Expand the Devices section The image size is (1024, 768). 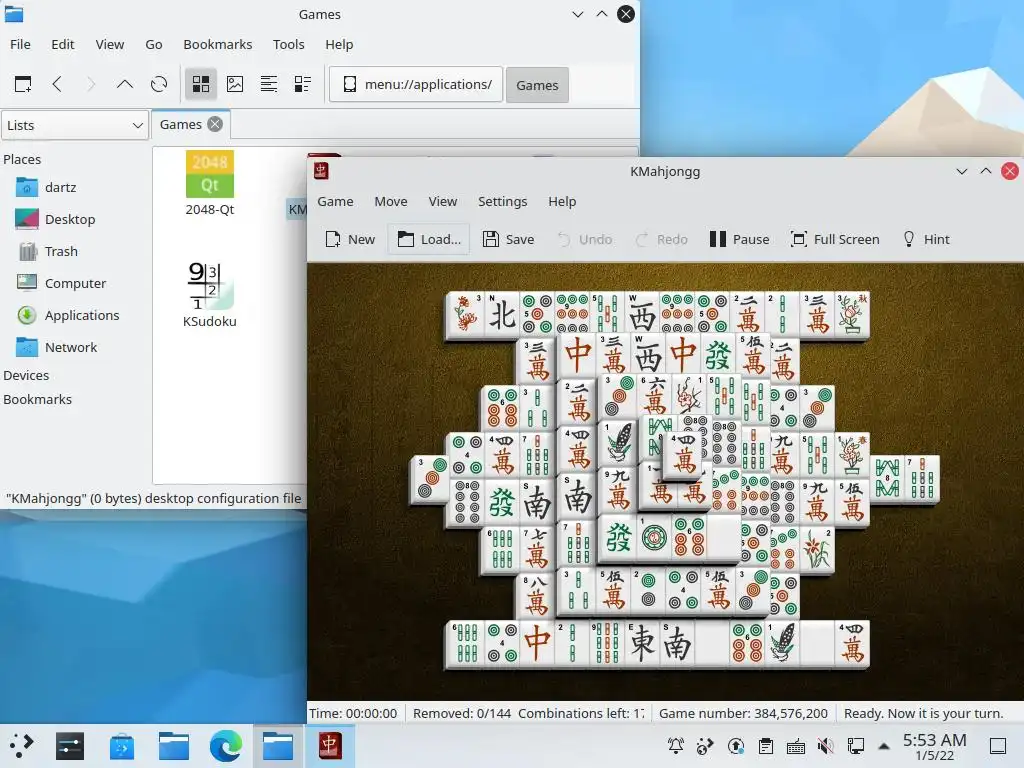(x=26, y=376)
